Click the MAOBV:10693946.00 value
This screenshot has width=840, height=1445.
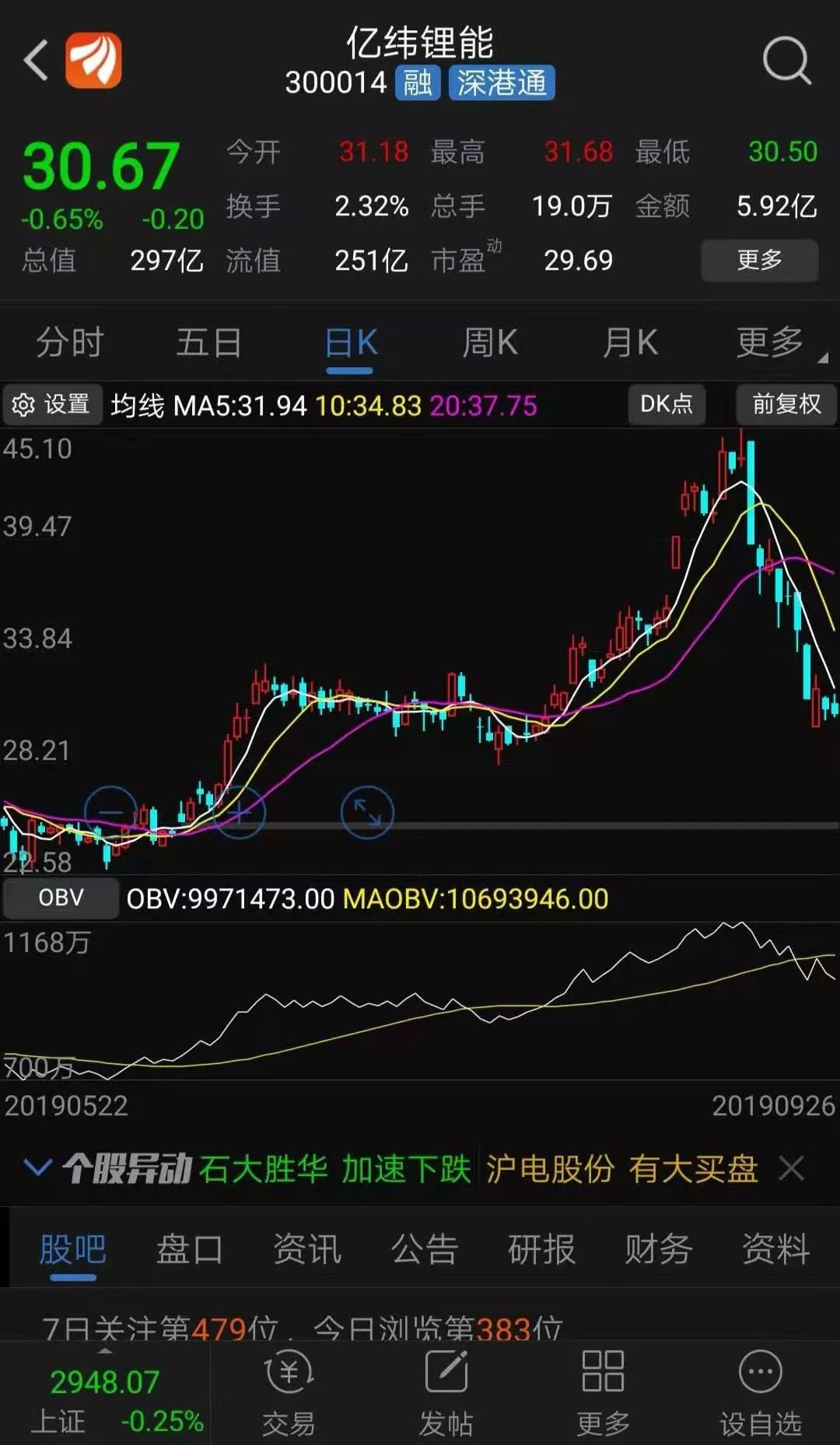tap(476, 899)
